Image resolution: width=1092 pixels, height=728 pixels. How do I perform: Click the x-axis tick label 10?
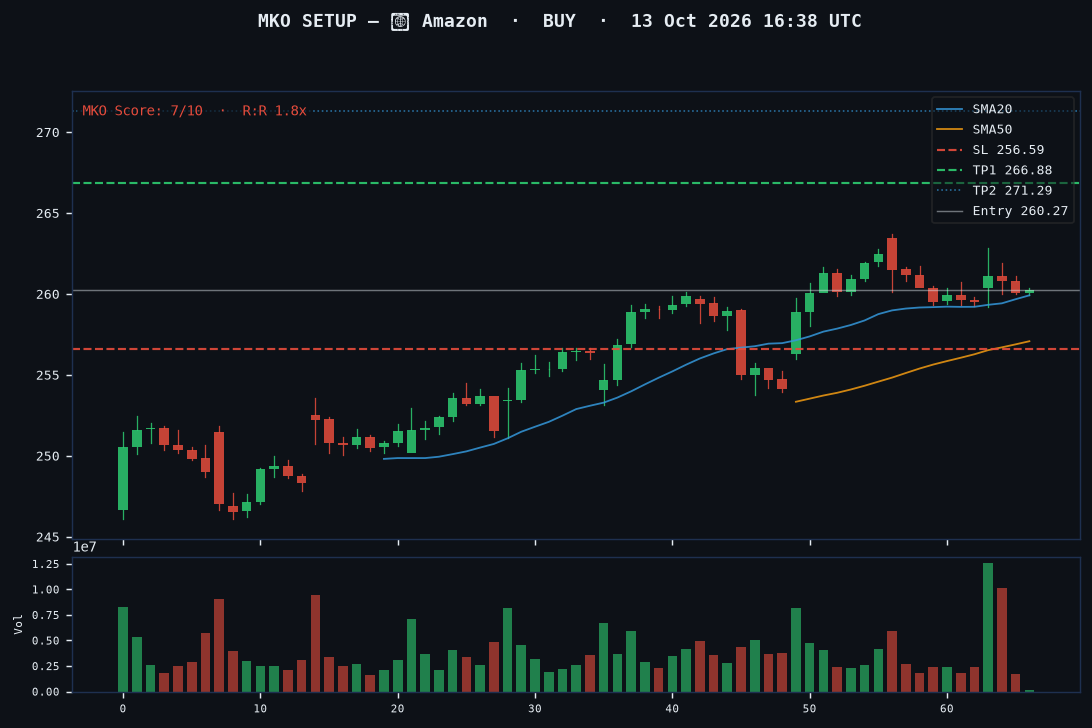(x=260, y=709)
